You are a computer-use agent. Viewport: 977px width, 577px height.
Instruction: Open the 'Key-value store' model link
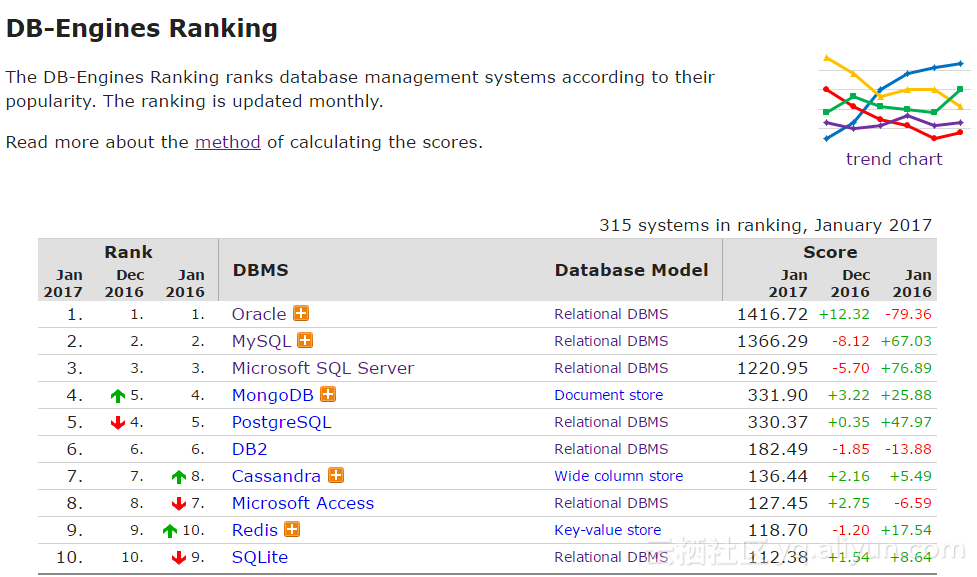click(x=608, y=530)
